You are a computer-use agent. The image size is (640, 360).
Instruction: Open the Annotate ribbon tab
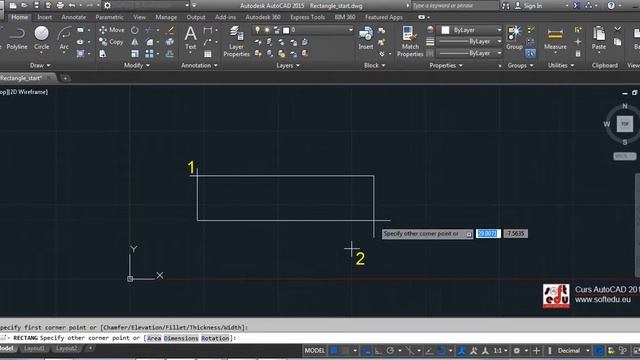tap(74, 17)
